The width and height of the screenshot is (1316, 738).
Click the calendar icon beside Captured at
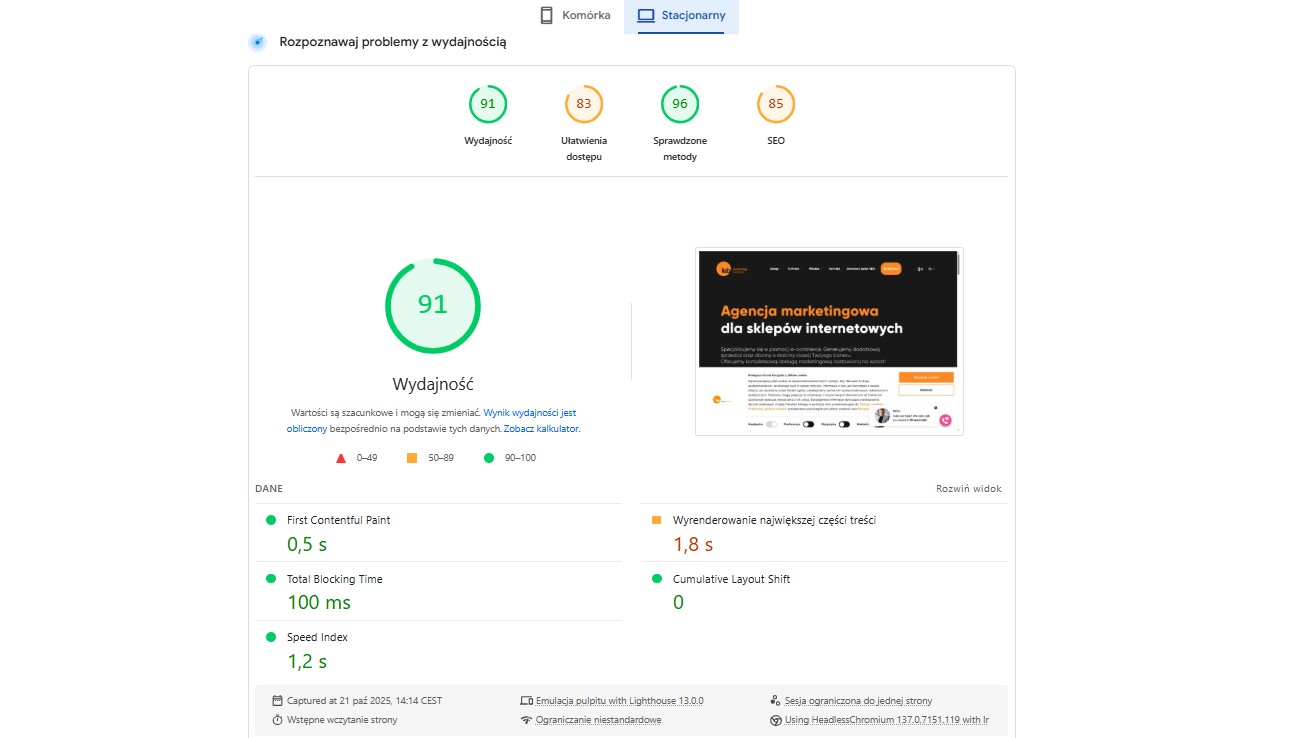pyautogui.click(x=277, y=701)
